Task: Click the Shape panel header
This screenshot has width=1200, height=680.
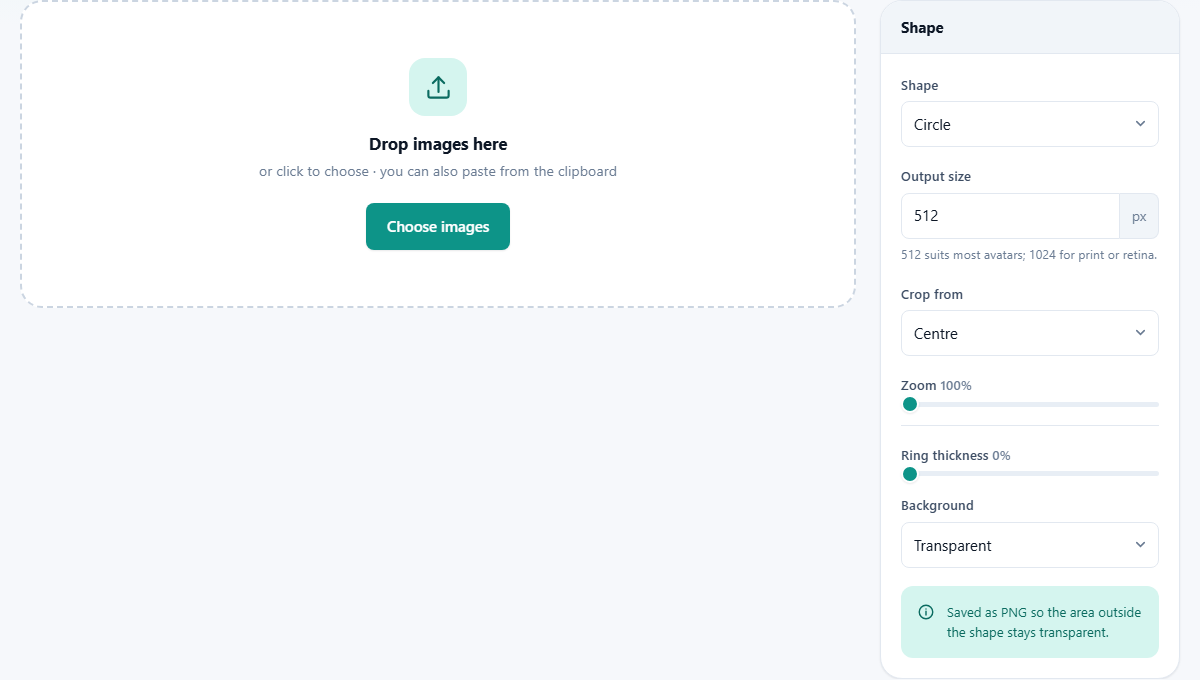Action: point(1030,28)
